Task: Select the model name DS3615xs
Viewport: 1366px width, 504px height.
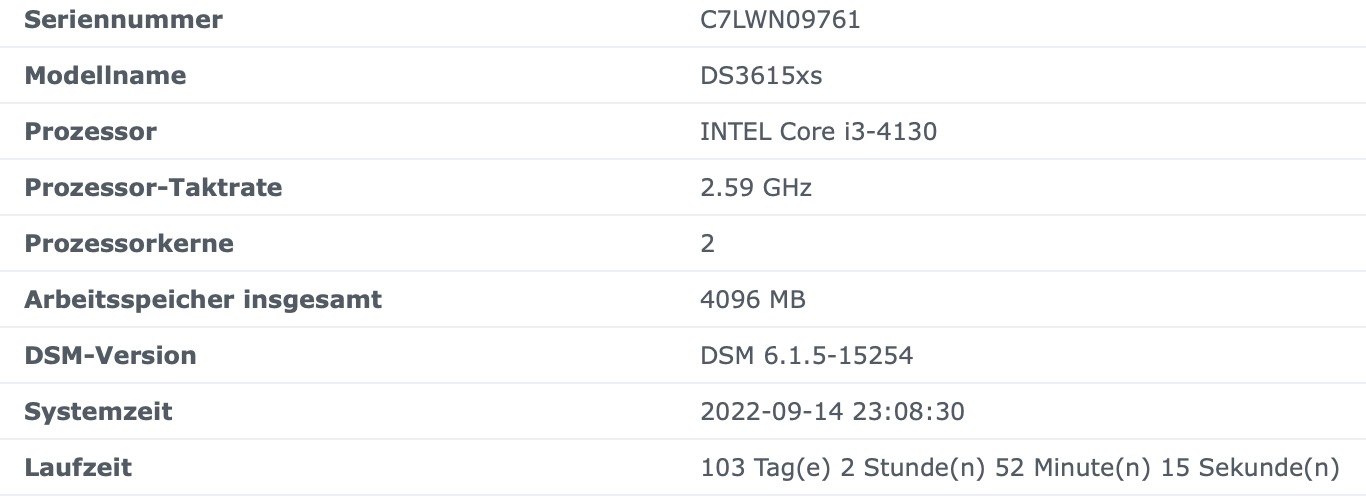Action: tap(761, 75)
